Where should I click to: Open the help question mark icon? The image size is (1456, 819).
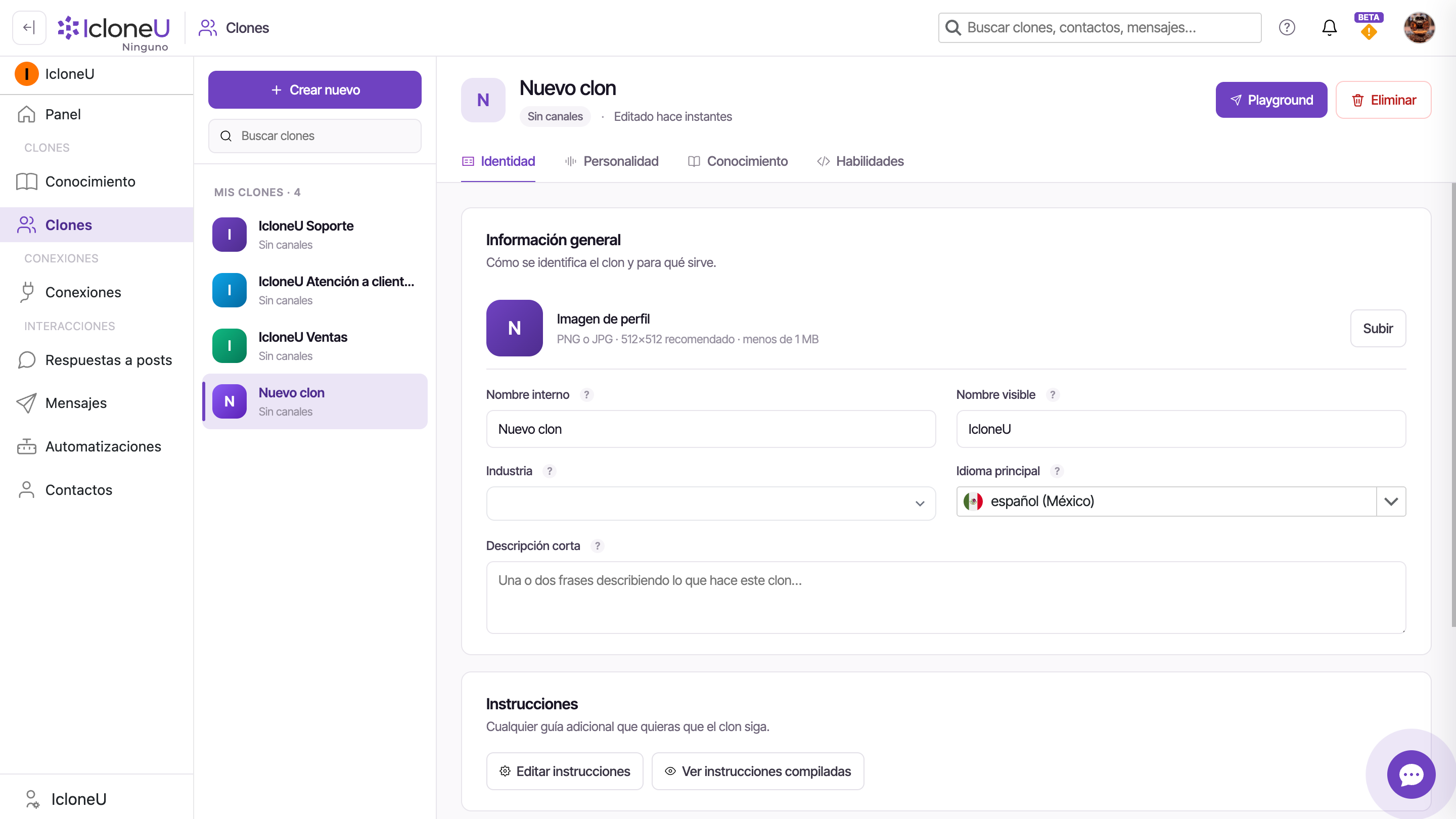(x=1287, y=28)
